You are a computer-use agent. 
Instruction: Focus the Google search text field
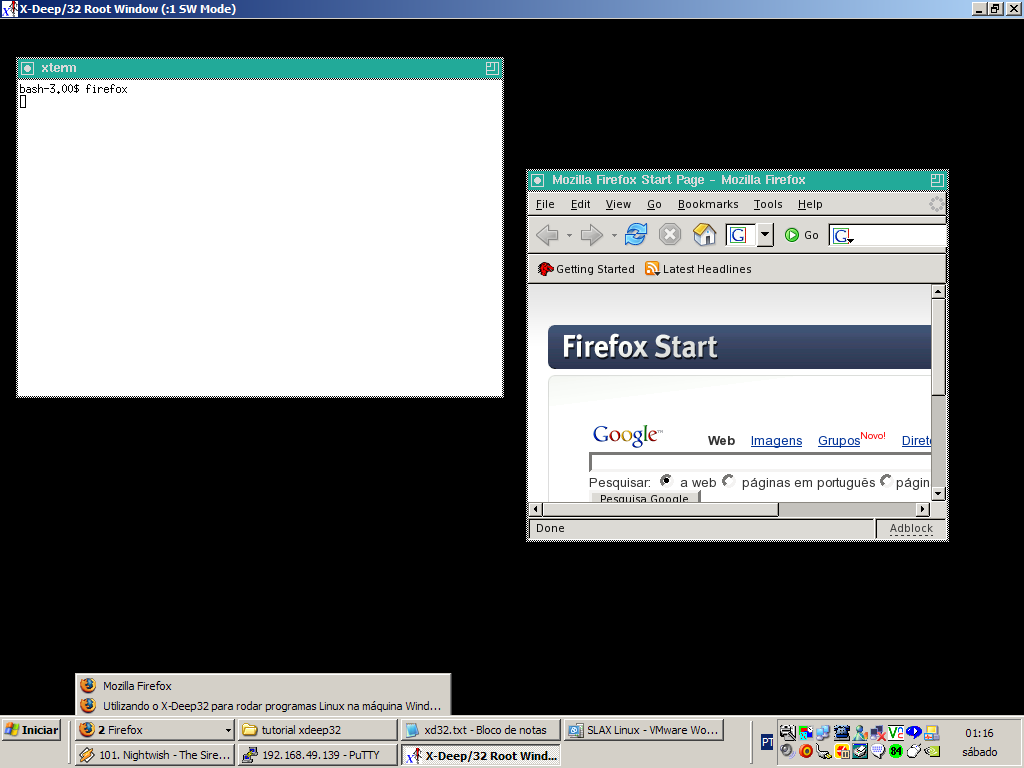pyautogui.click(x=760, y=462)
